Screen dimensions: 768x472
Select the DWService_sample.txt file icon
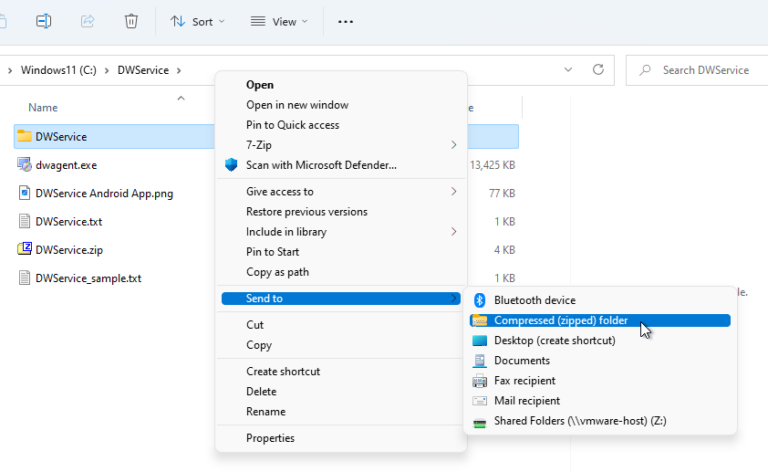tap(24, 278)
